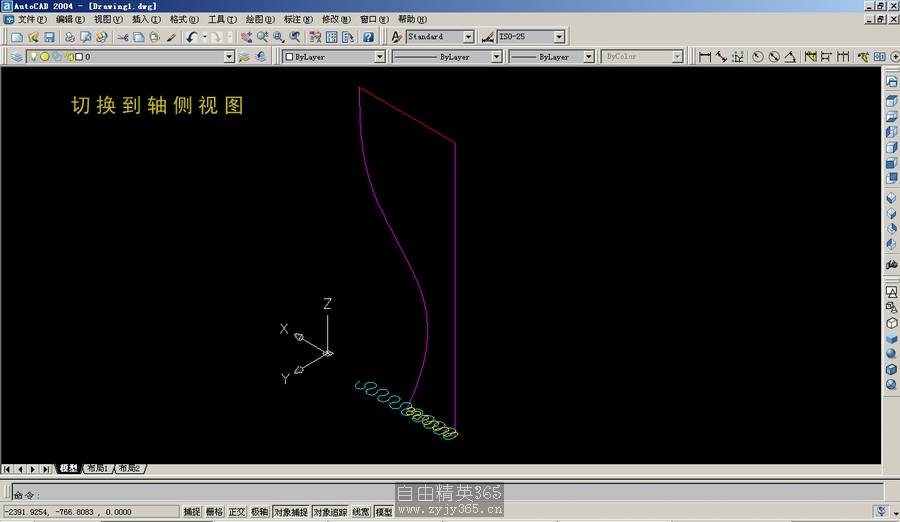The width and height of the screenshot is (900, 522).
Task: Open the Layer Properties Manager icon
Action: [x=17, y=57]
